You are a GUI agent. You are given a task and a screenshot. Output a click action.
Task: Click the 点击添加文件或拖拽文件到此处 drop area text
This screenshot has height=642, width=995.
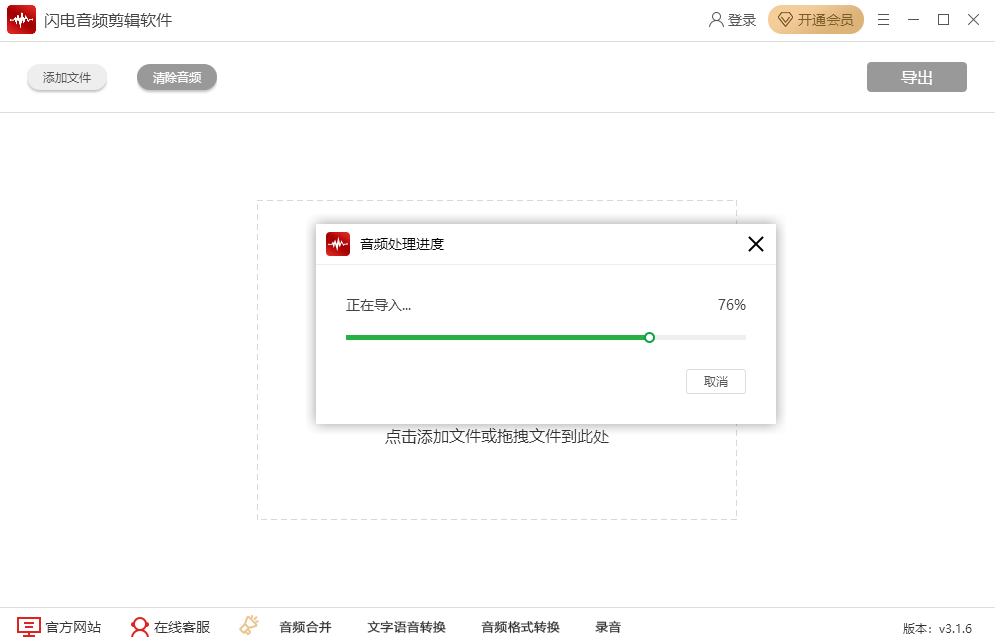click(x=497, y=437)
